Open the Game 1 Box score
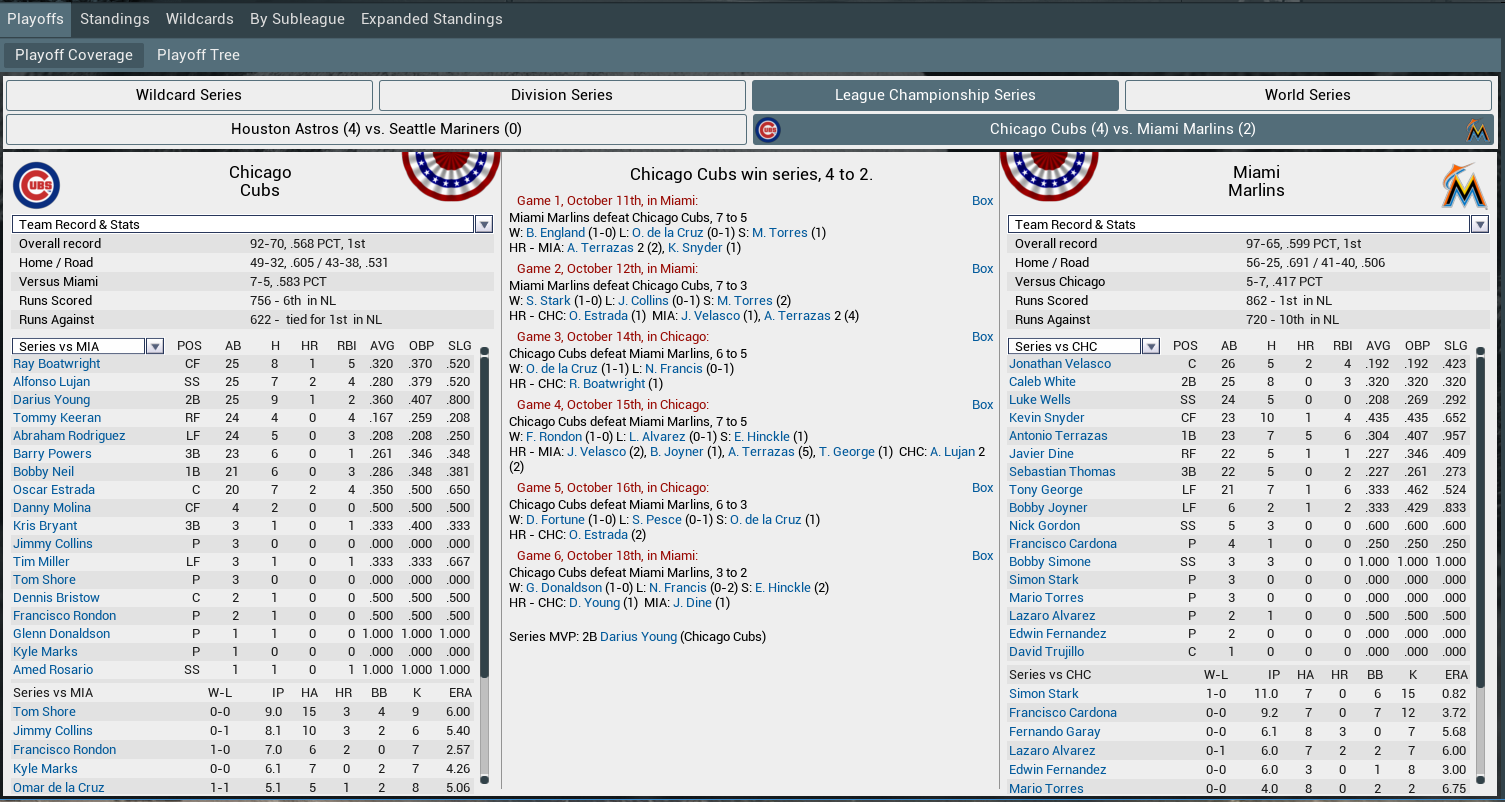 click(982, 201)
